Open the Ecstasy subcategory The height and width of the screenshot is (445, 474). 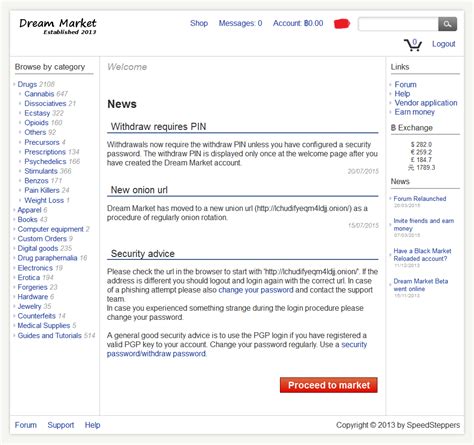[x=37, y=113]
